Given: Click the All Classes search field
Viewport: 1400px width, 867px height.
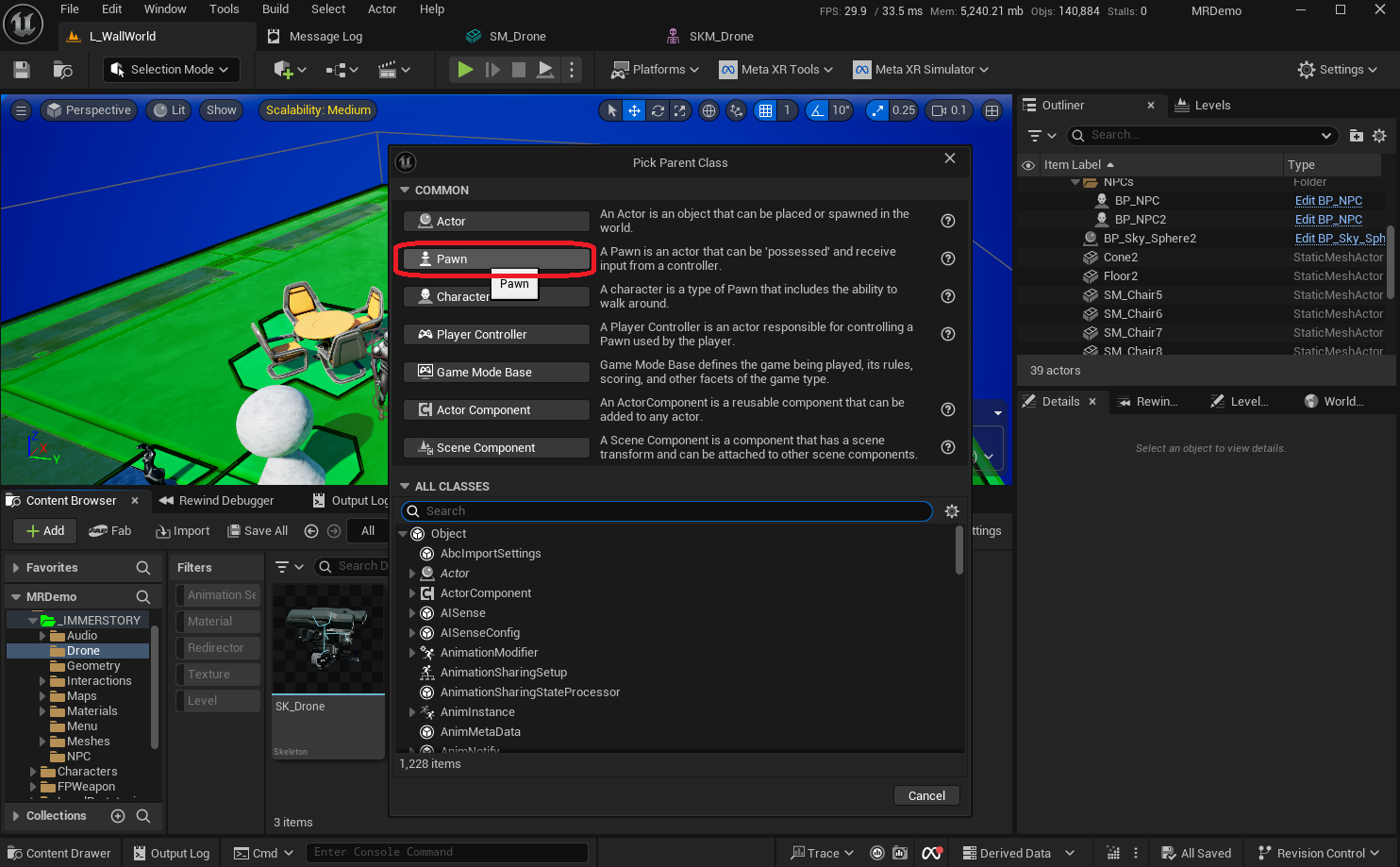Looking at the screenshot, I should coord(667,511).
